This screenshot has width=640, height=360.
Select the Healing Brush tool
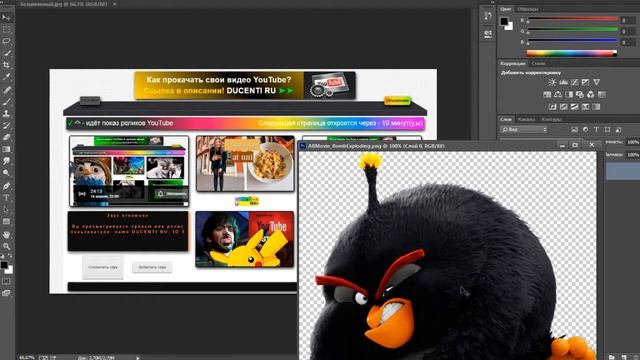point(6,90)
